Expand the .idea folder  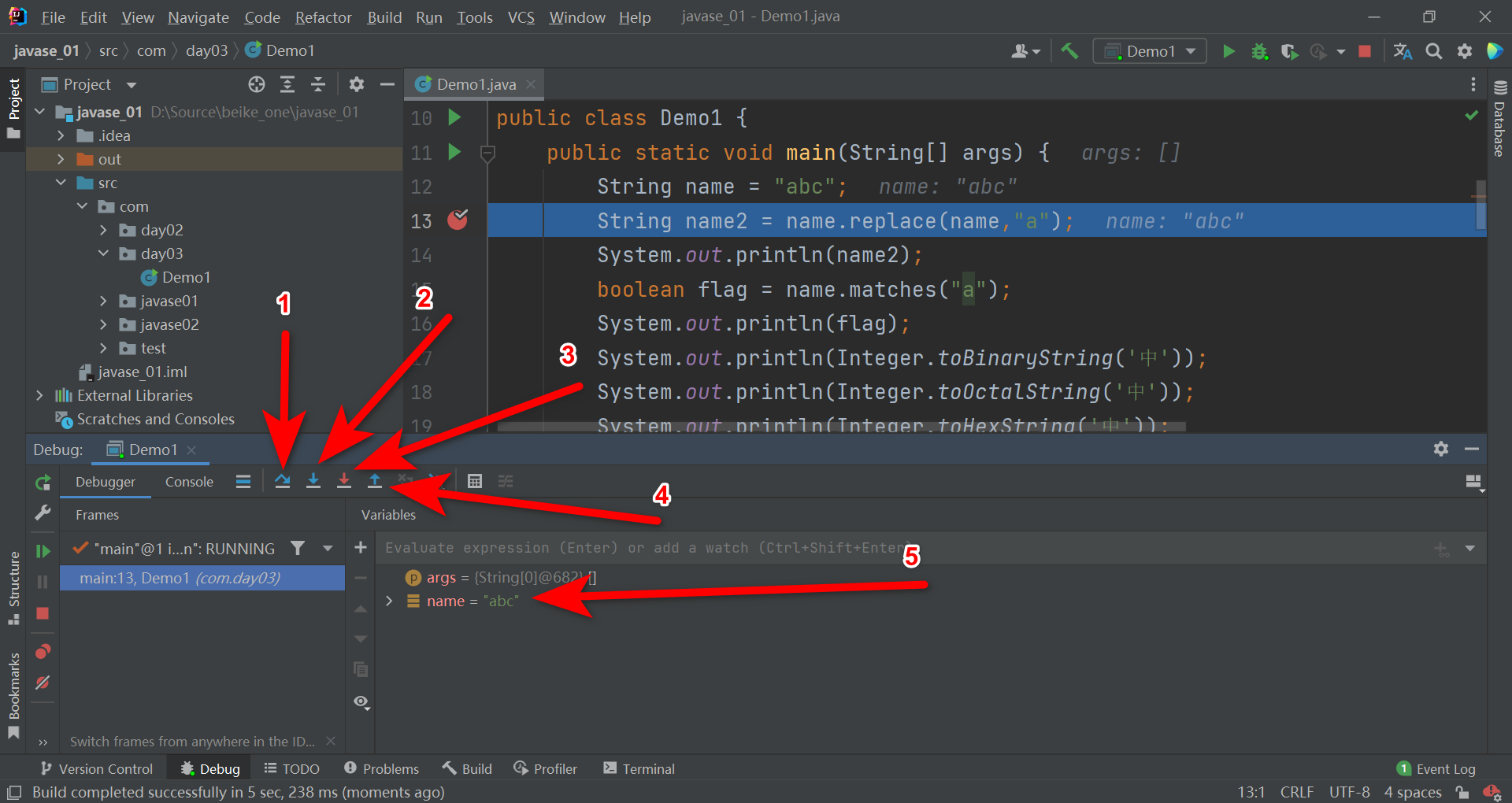coord(61,135)
